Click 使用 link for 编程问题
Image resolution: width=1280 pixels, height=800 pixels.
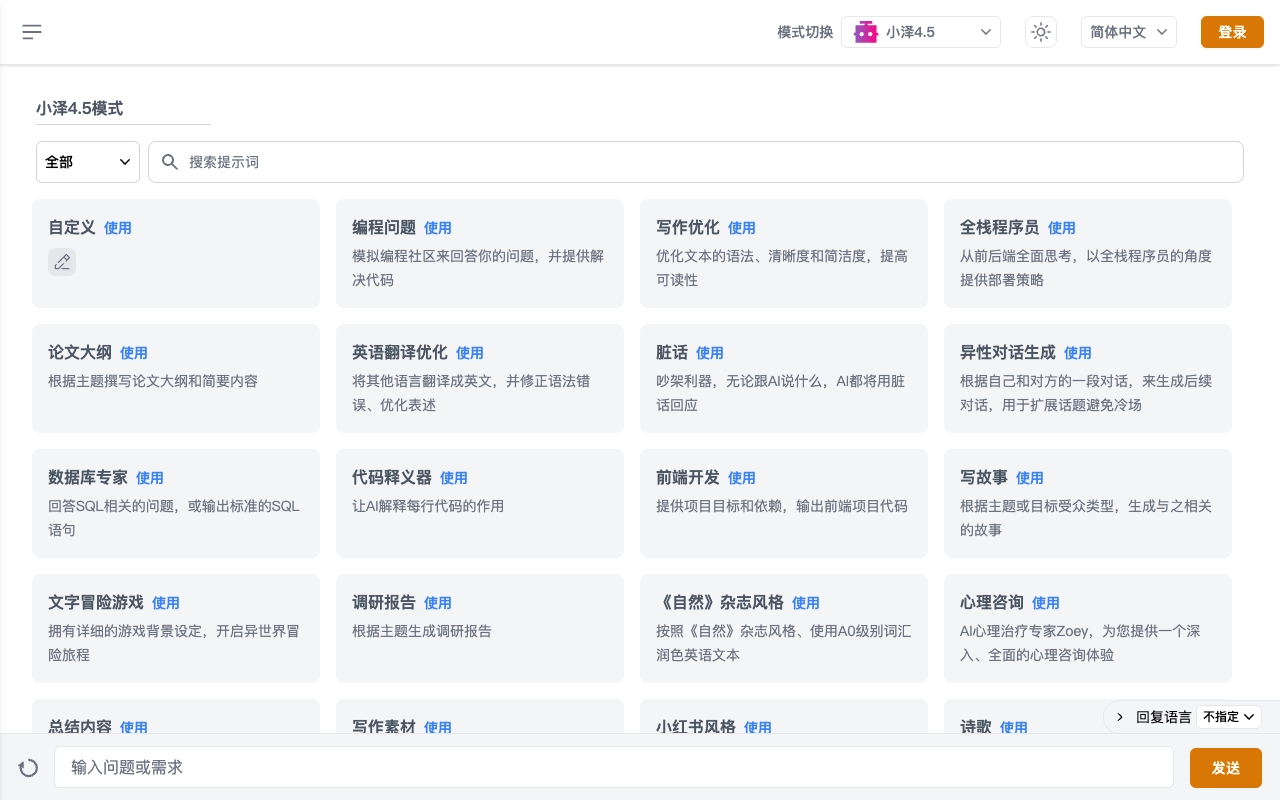pyautogui.click(x=438, y=228)
